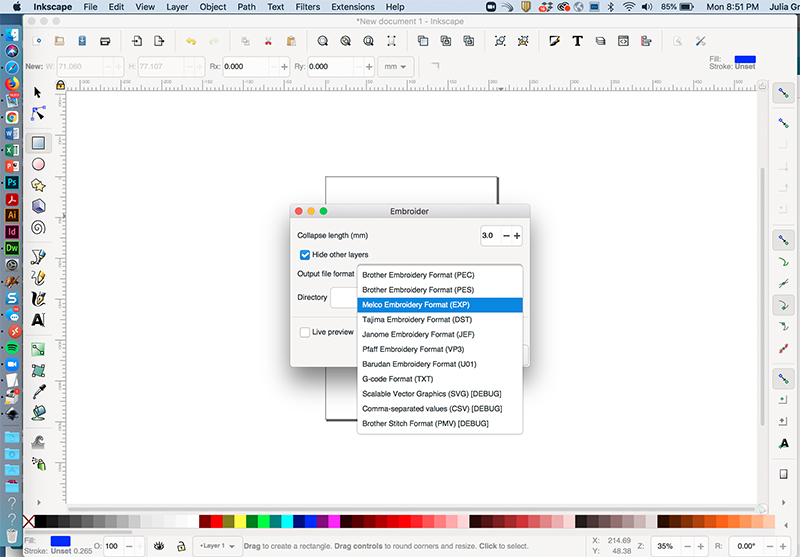This screenshot has width=800, height=557.
Task: Choose Pfaff Embroidery Format (VP3)
Action: click(x=440, y=349)
